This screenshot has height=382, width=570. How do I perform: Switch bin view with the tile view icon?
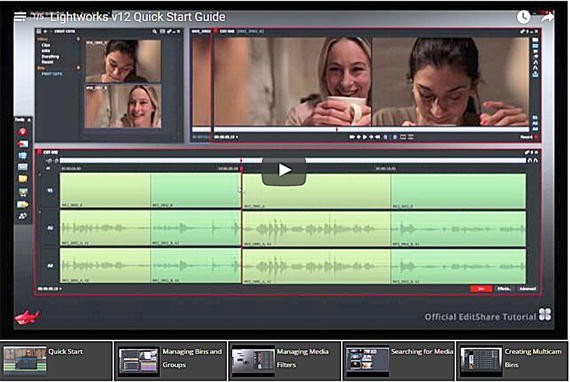162,32
